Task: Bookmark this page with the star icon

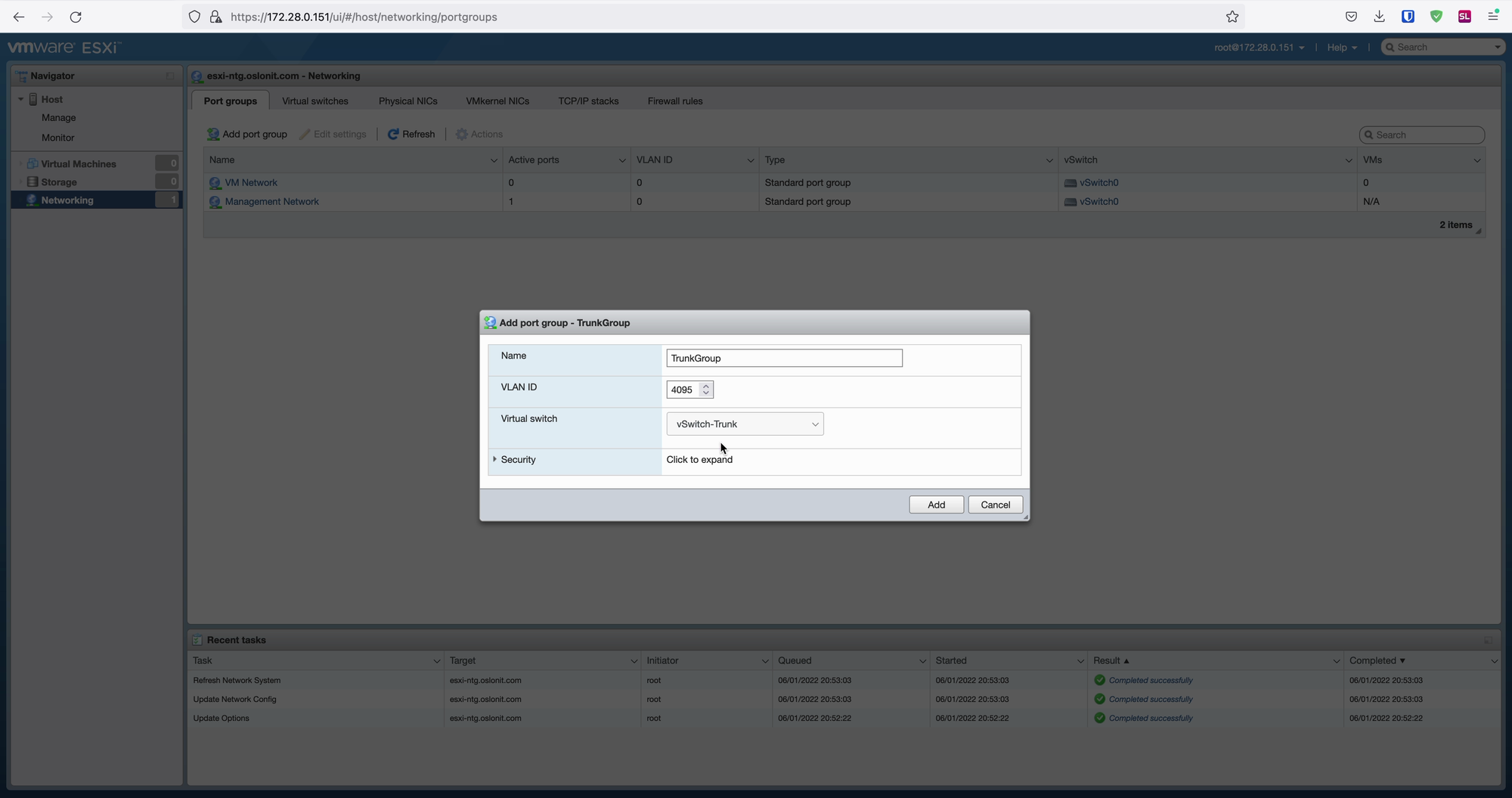Action: (1232, 17)
